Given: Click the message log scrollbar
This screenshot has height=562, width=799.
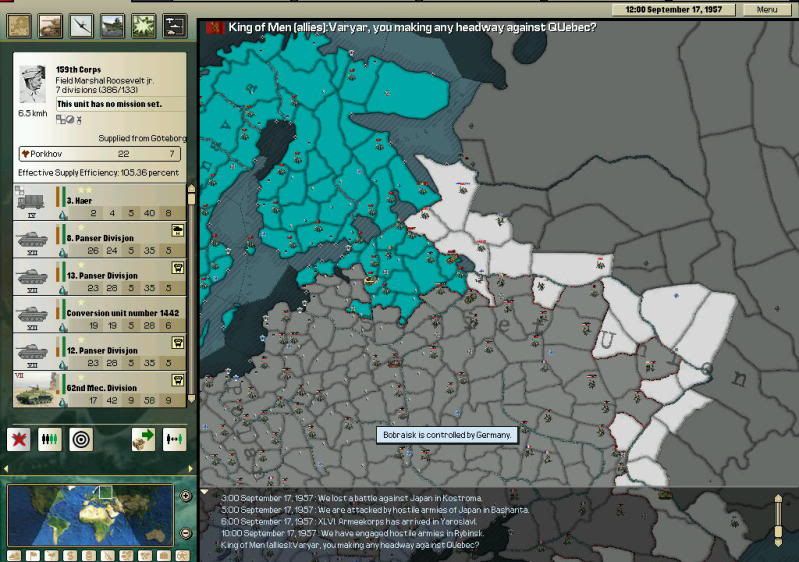Looking at the screenshot, I should (778, 520).
